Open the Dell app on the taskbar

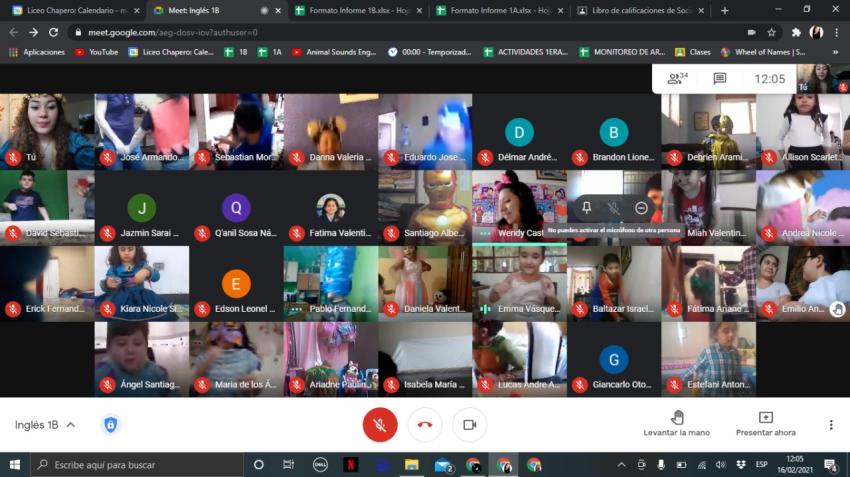point(320,465)
